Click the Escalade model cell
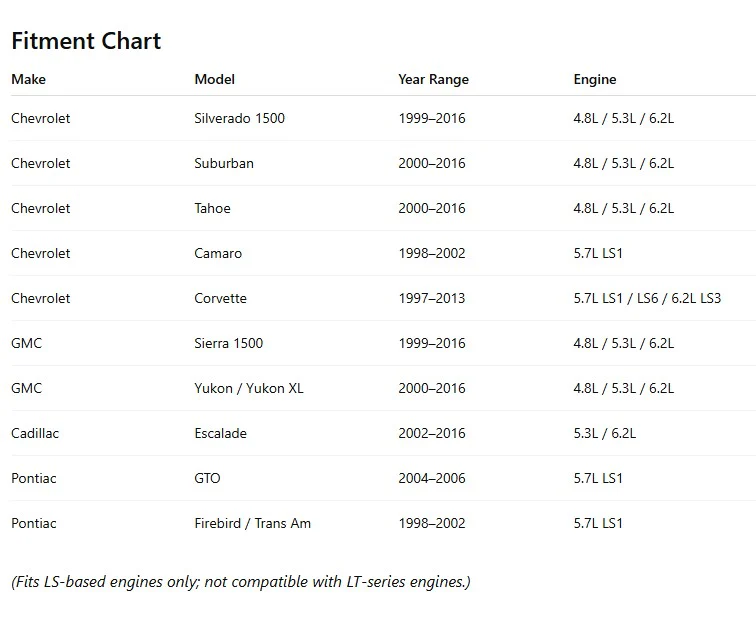The image size is (756, 619). (x=220, y=433)
